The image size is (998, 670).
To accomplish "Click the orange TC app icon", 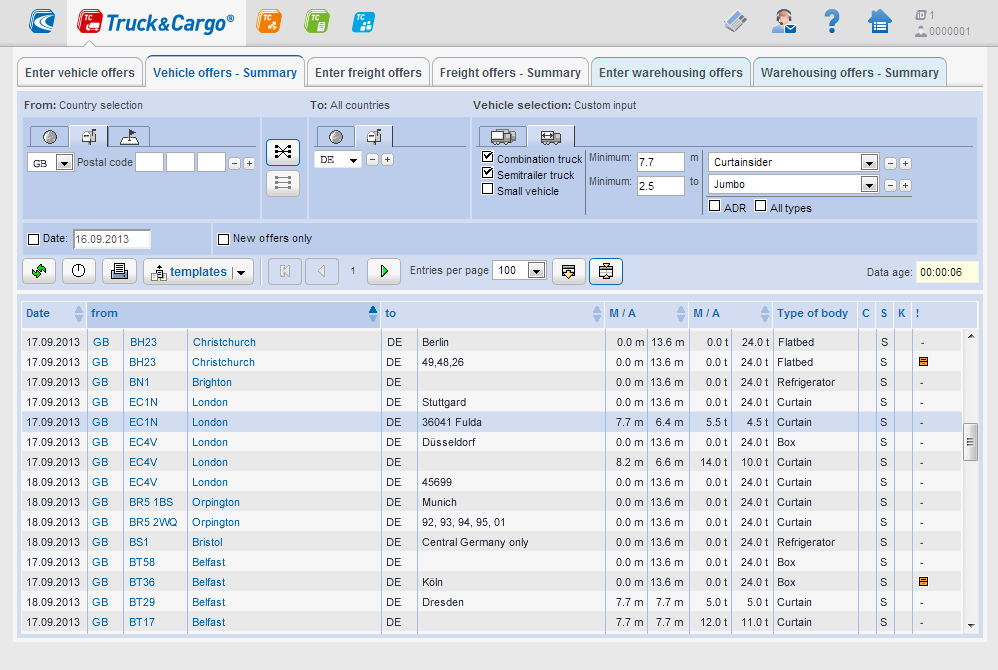I will pyautogui.click(x=269, y=22).
